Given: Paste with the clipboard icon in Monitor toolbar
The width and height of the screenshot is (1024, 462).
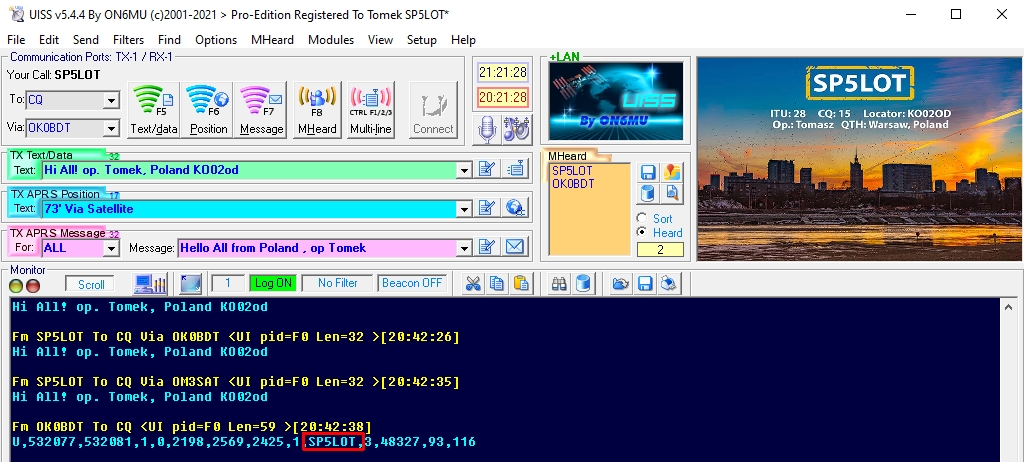Looking at the screenshot, I should (x=520, y=284).
